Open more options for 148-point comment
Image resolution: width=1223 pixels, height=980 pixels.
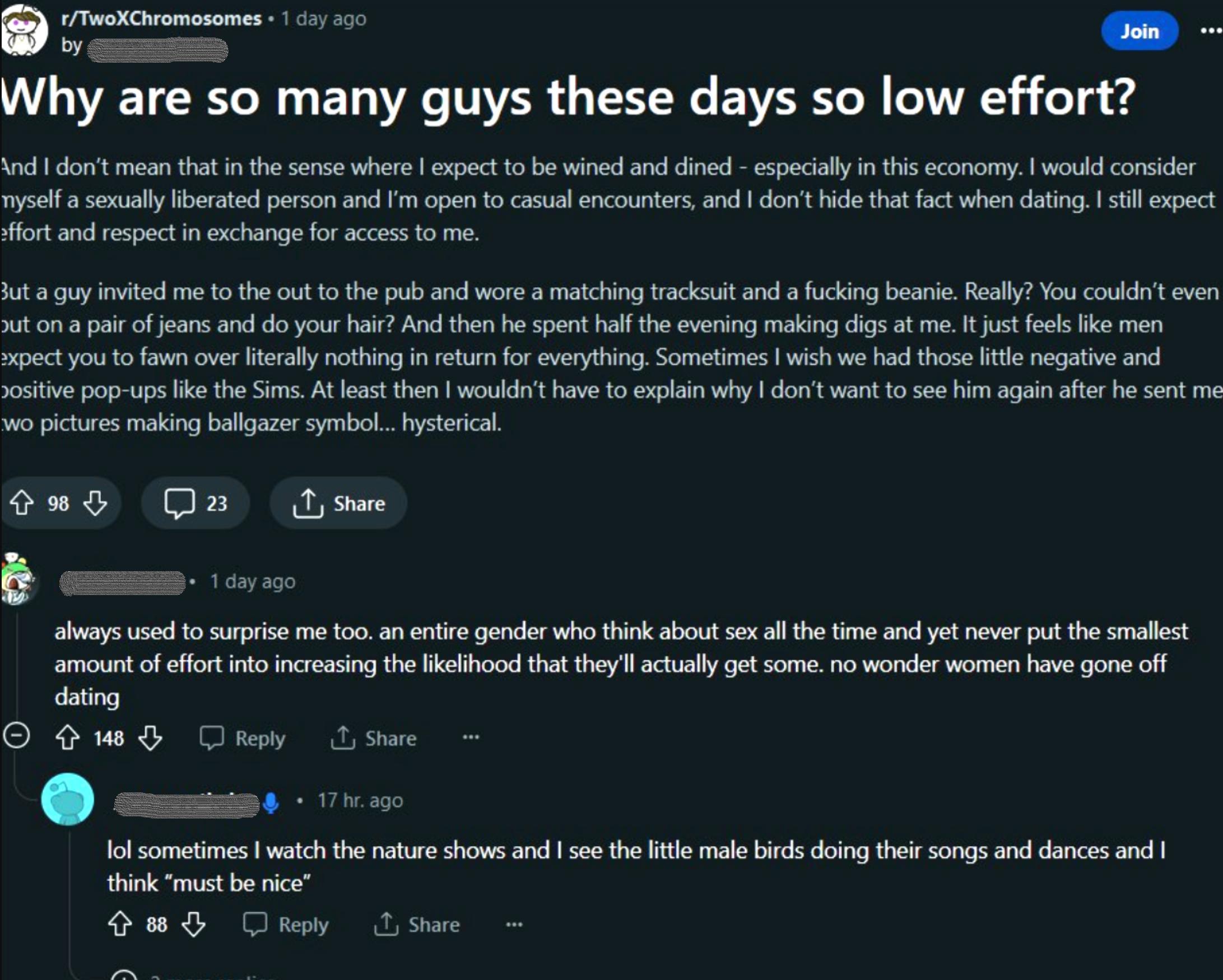point(471,738)
